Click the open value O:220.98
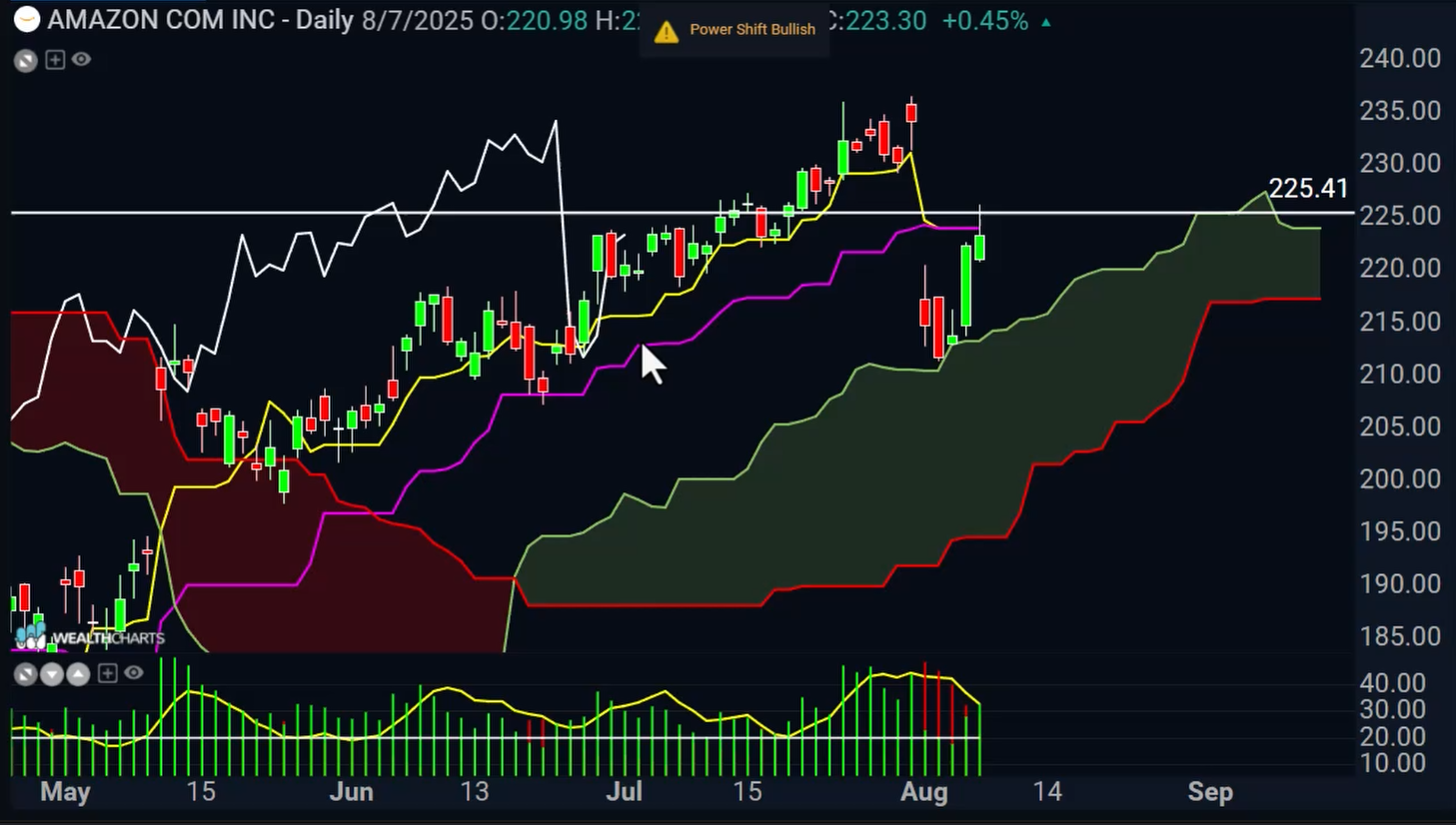Viewport: 1456px width, 825px height. coord(535,20)
